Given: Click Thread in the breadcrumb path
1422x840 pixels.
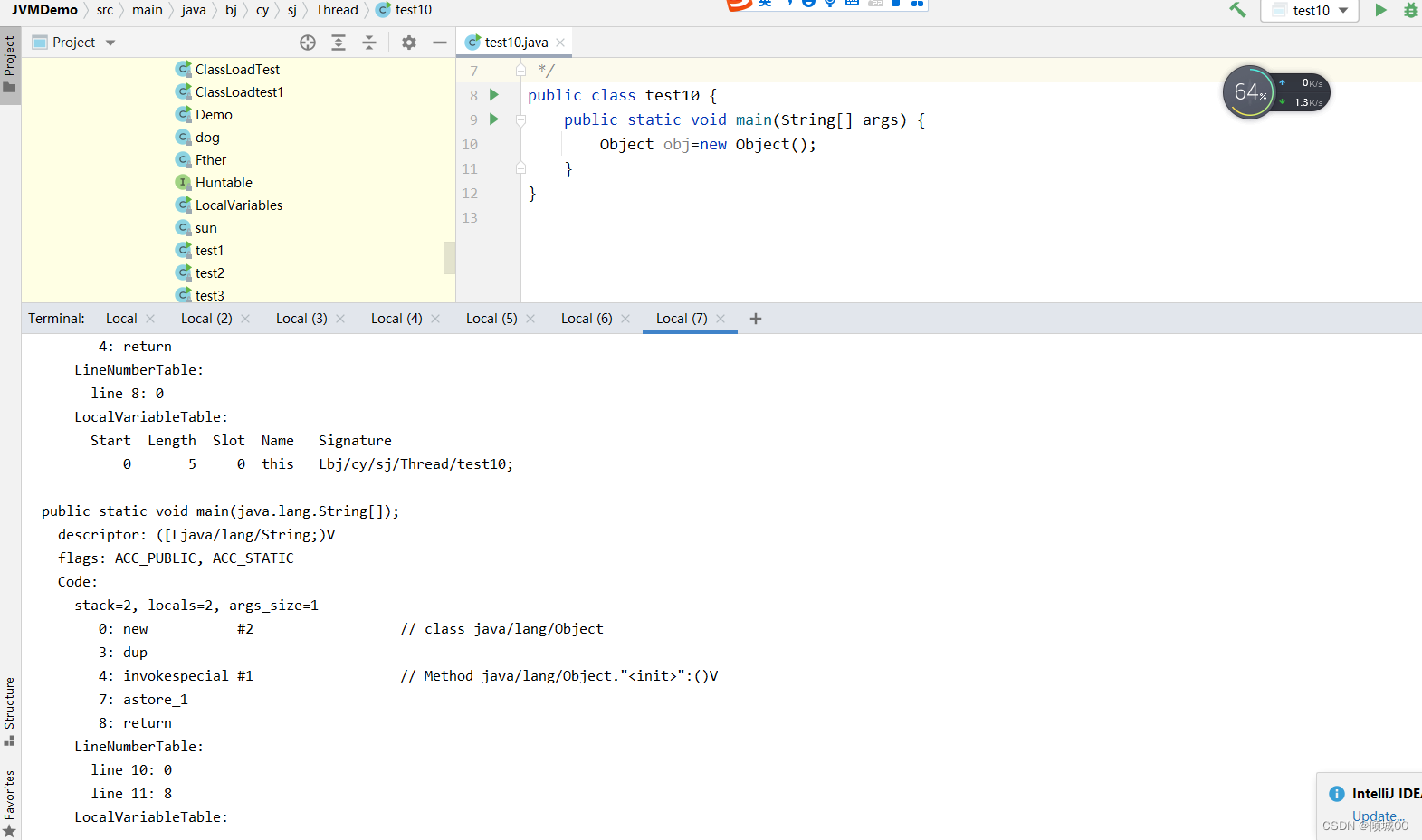Looking at the screenshot, I should click(x=337, y=10).
